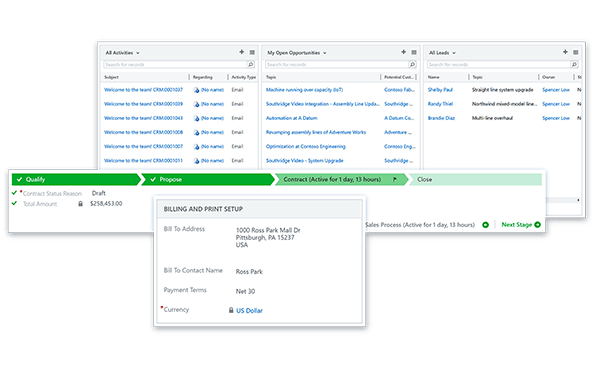The height and width of the screenshot is (366, 594).
Task: Click lock icon beside Total Amount
Action: 80,204
